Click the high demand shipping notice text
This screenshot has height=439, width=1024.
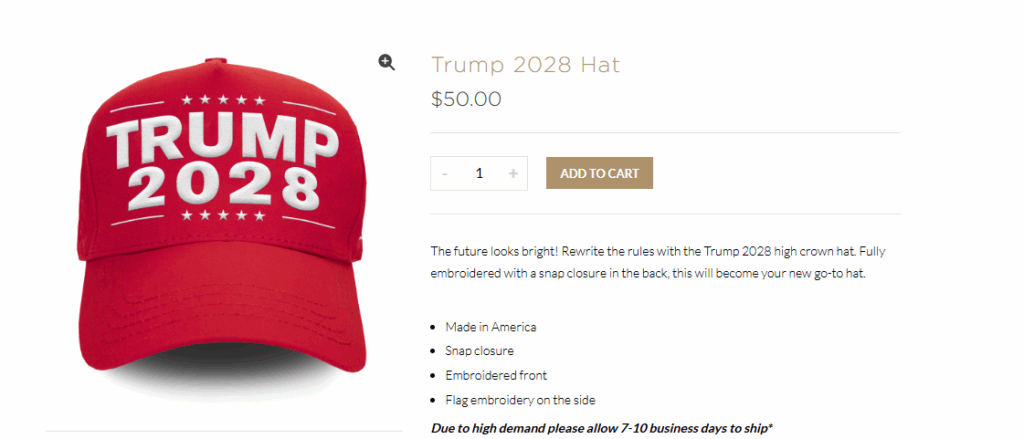pos(602,428)
